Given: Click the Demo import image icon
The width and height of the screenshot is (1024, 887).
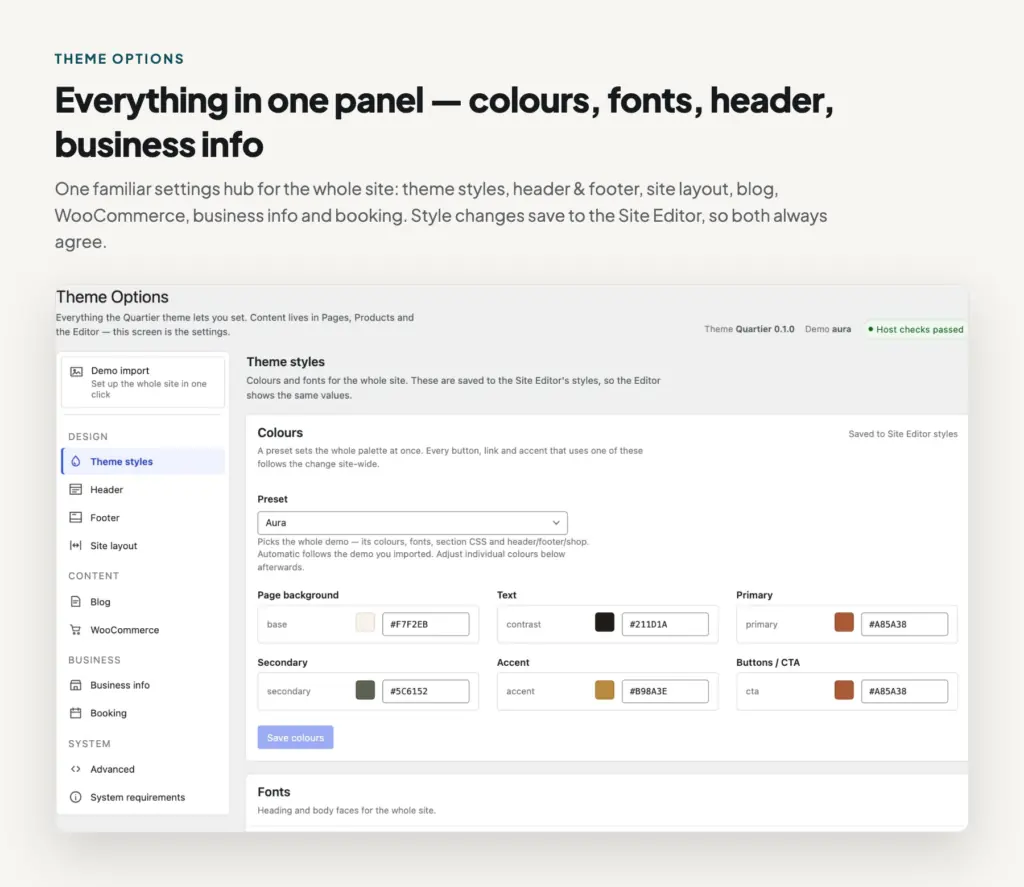Looking at the screenshot, I should click(76, 372).
